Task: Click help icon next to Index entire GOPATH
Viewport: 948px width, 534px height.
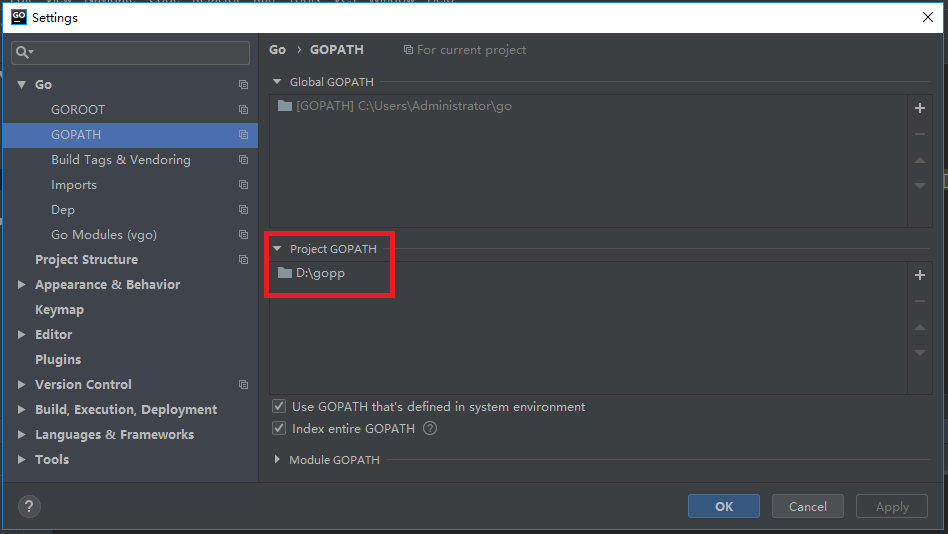Action: (430, 429)
